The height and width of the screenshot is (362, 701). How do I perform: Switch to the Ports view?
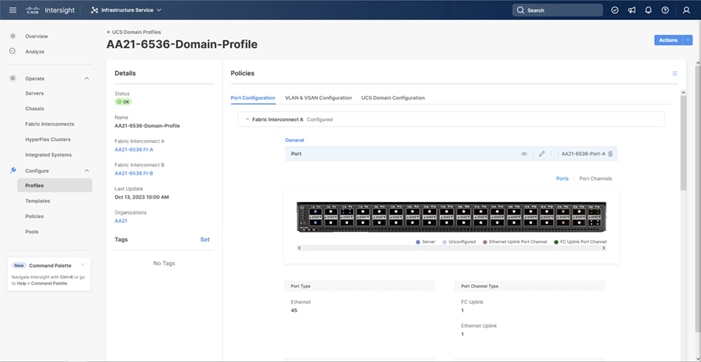click(562, 179)
